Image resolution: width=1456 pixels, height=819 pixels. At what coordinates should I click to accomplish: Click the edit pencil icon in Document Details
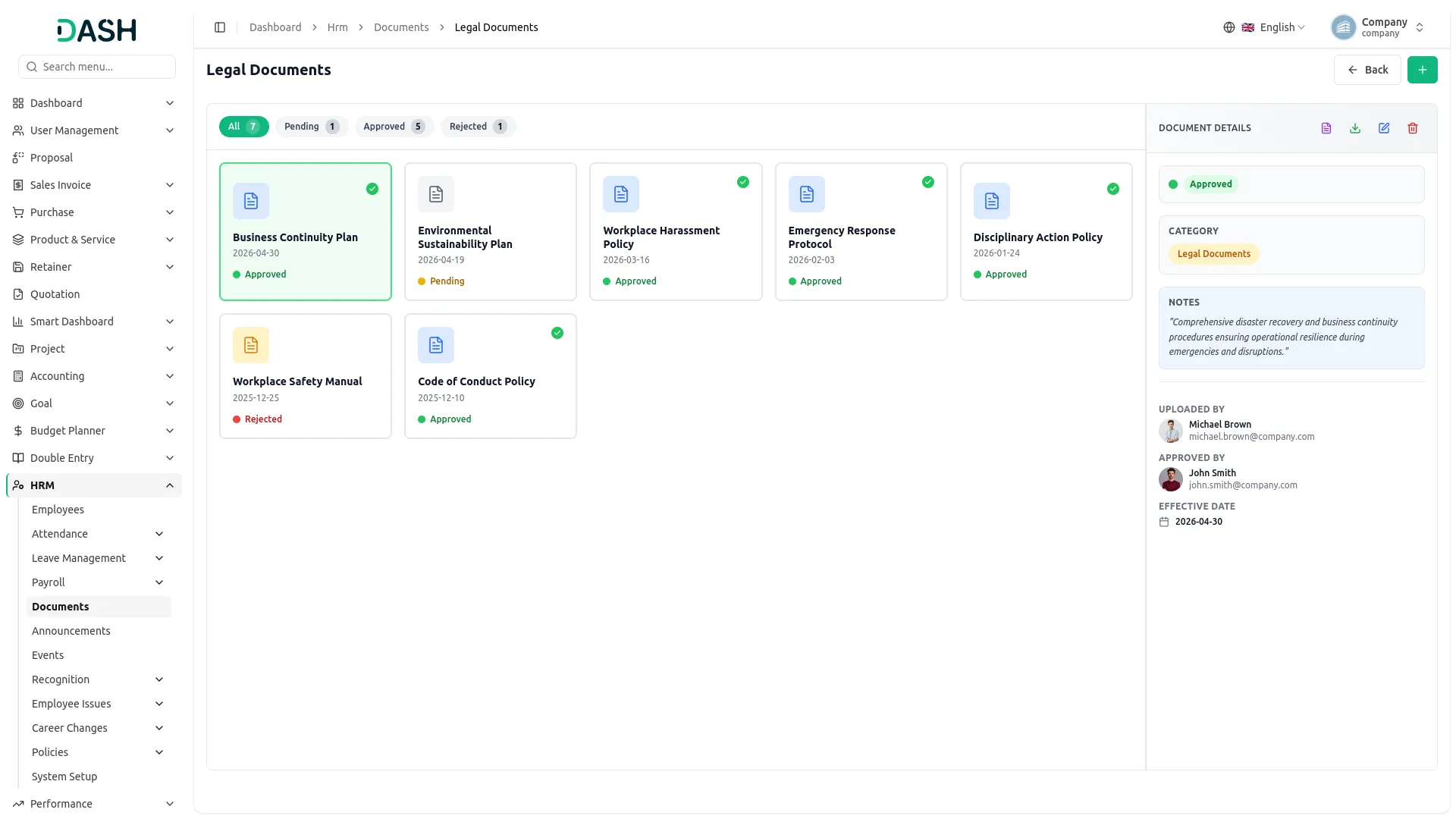click(1384, 128)
